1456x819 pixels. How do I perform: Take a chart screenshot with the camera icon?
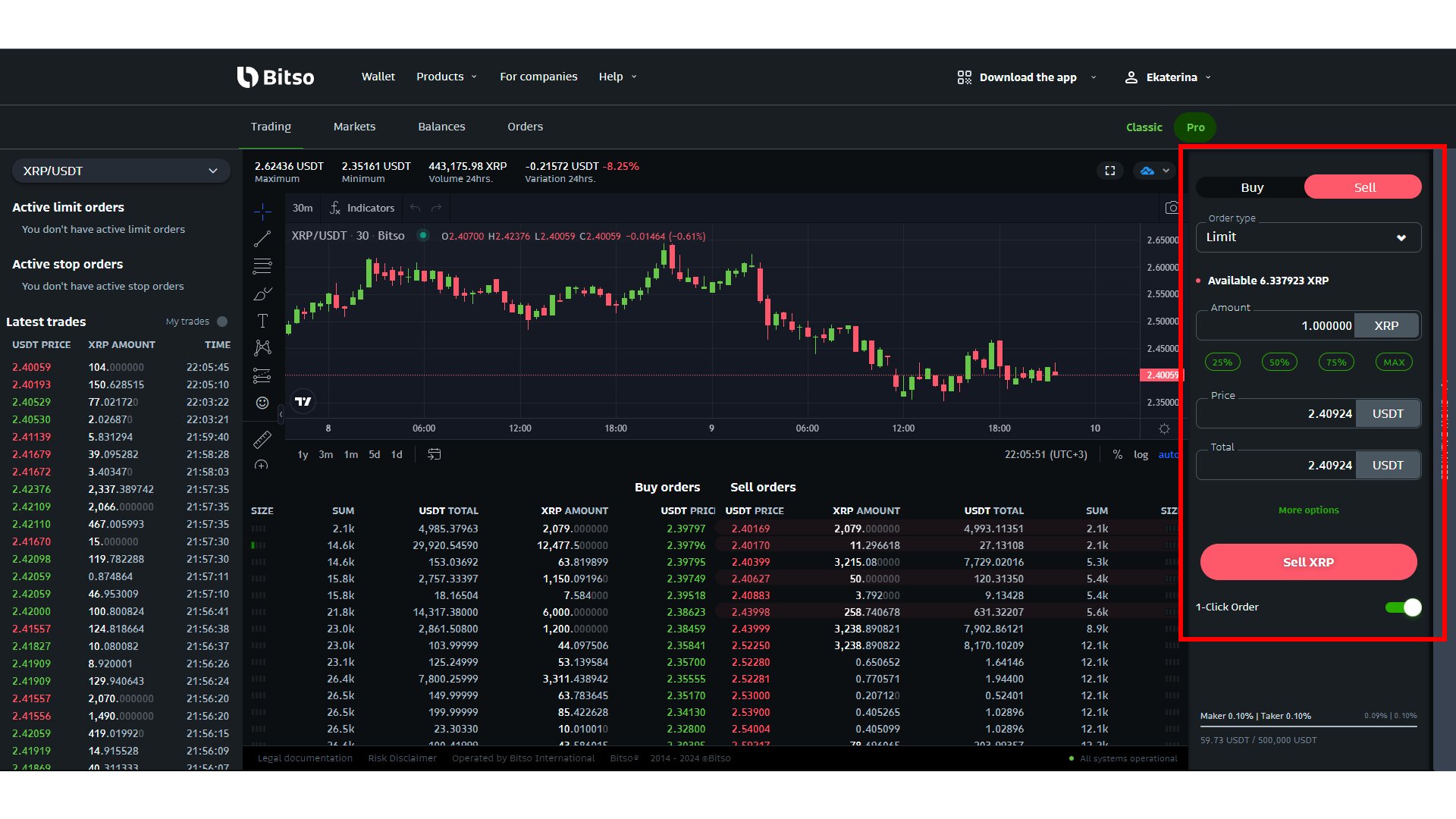click(x=1172, y=207)
